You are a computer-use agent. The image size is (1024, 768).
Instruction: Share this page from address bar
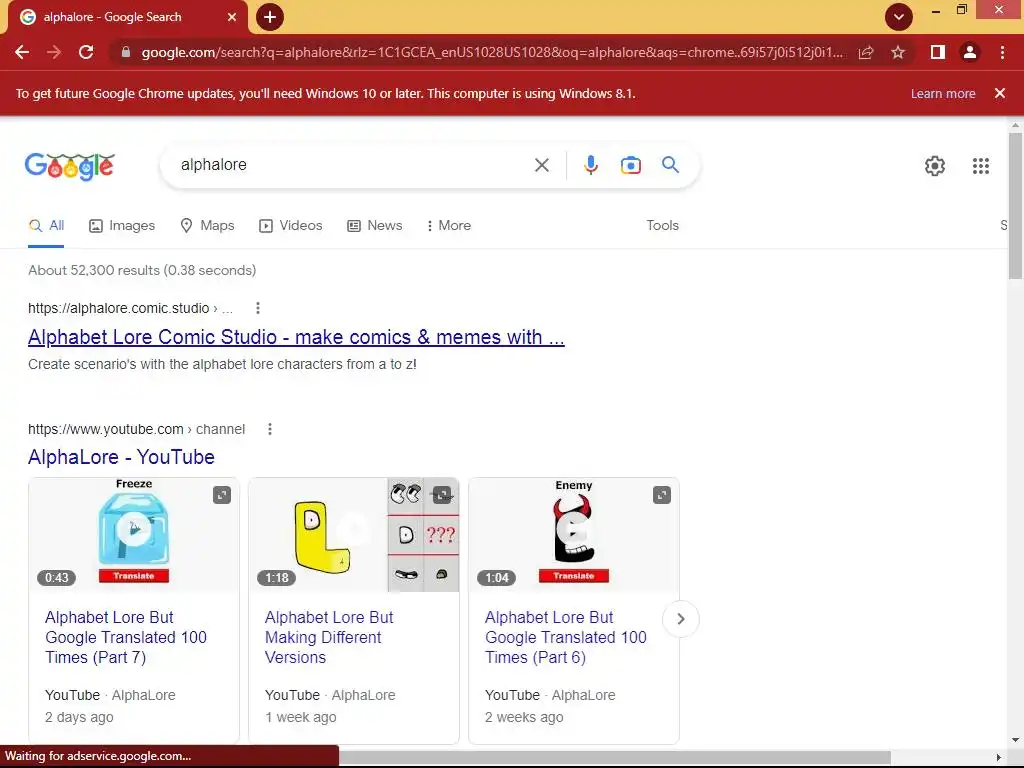click(x=866, y=52)
